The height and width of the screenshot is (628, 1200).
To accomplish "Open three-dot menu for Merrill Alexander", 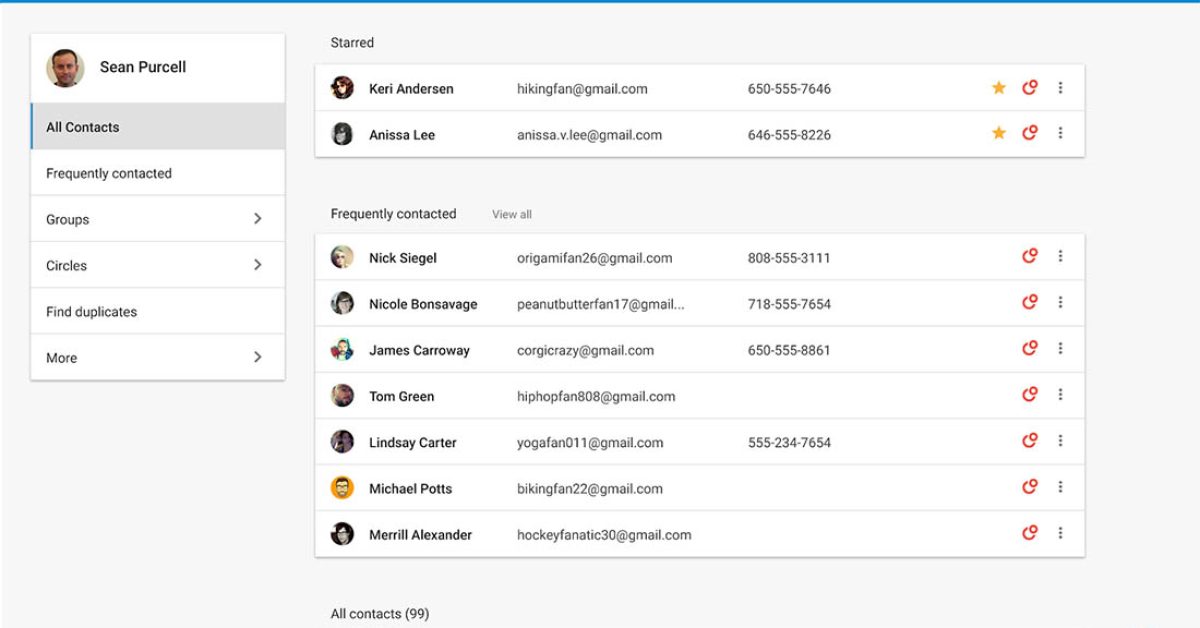I will [x=1060, y=534].
